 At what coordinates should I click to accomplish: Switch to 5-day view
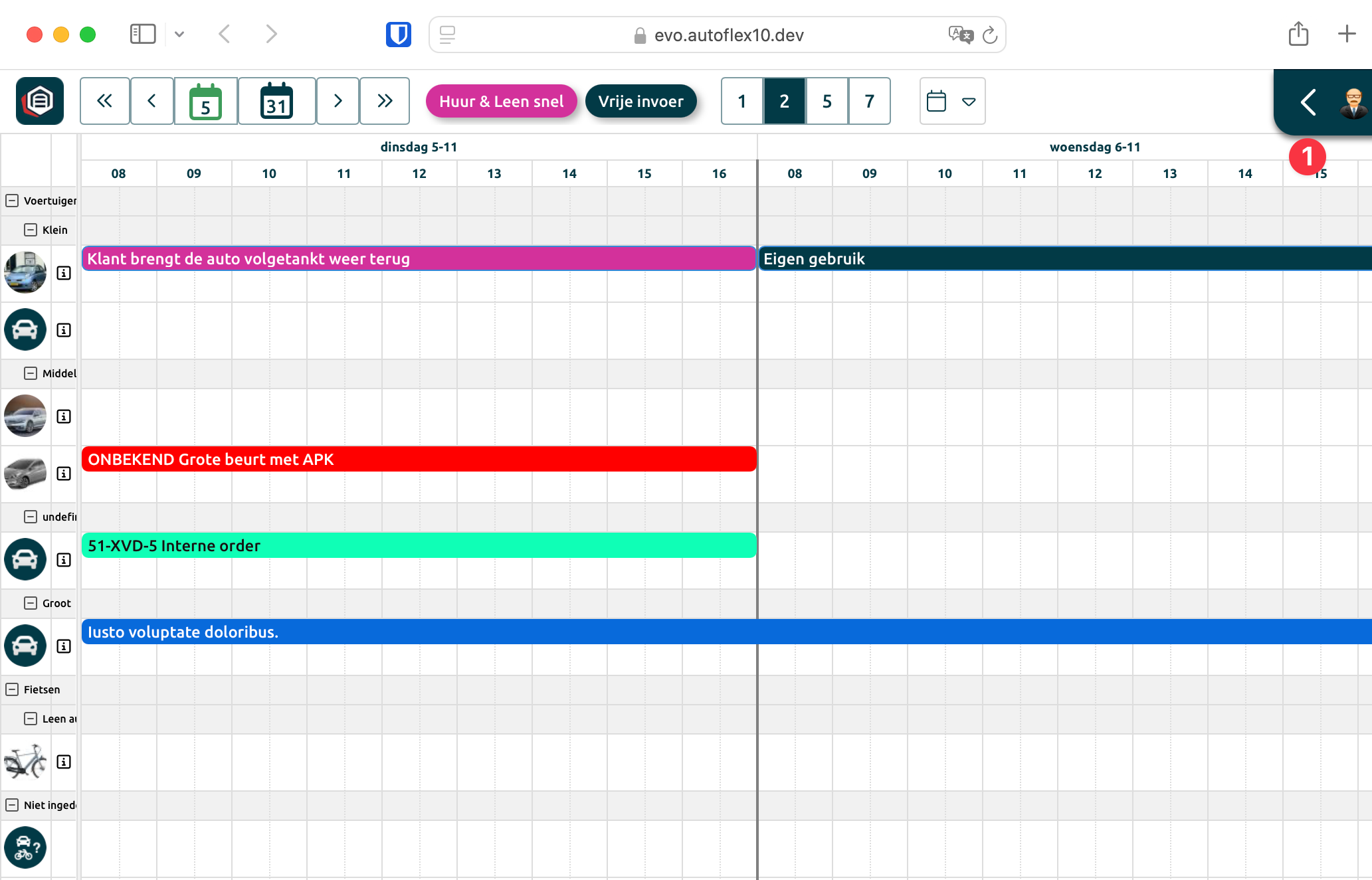coord(827,101)
